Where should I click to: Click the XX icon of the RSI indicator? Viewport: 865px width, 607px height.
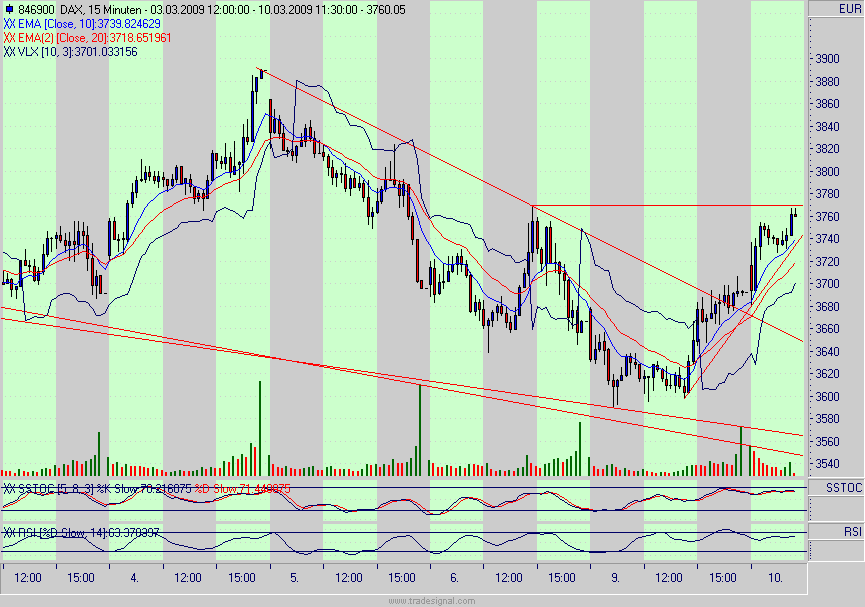tap(9, 530)
